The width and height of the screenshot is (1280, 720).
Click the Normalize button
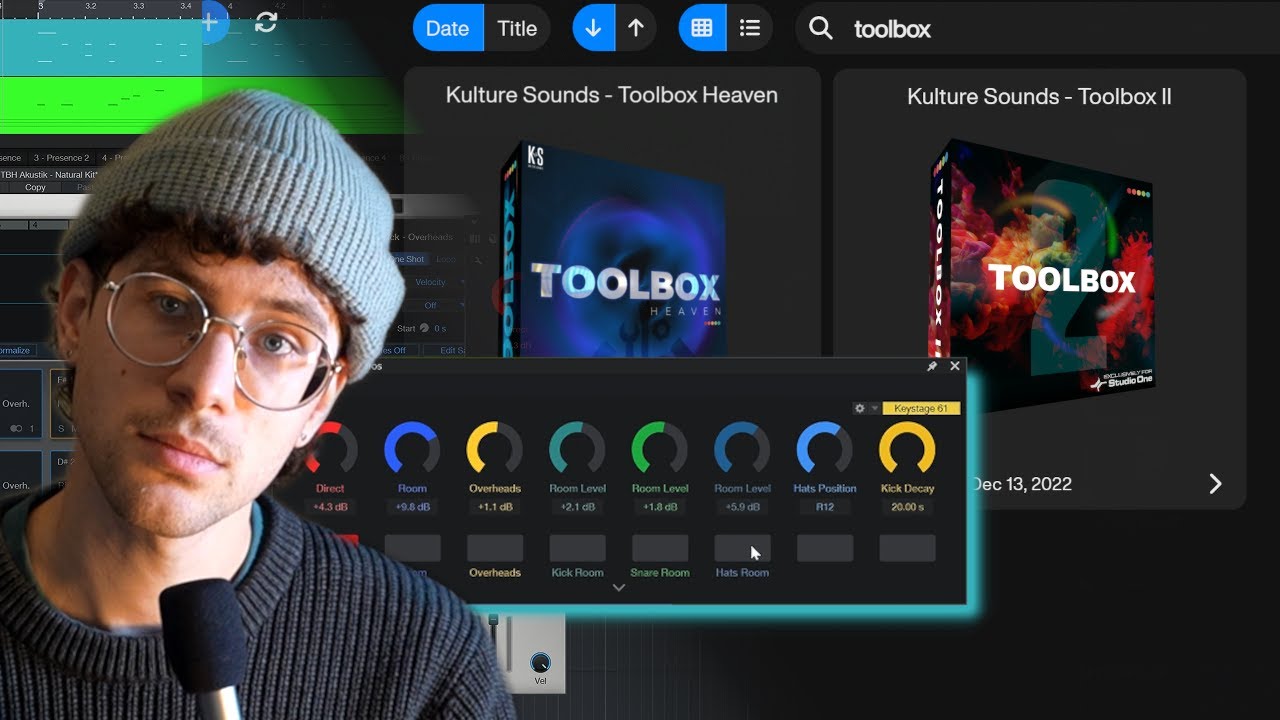(x=16, y=350)
